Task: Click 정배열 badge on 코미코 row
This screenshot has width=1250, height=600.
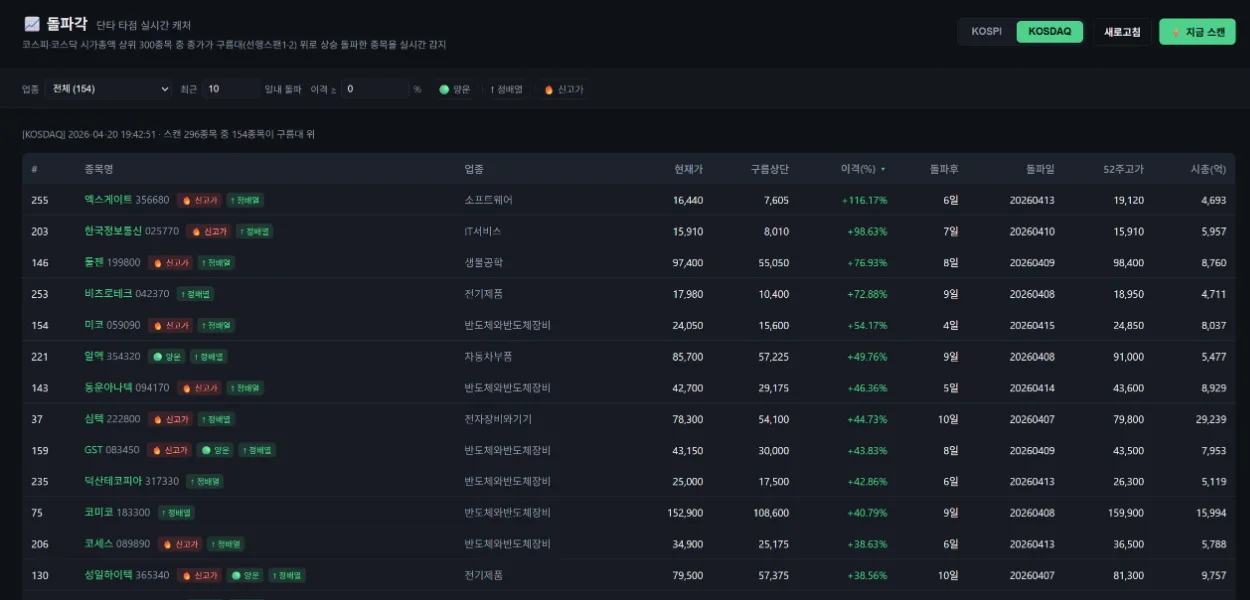Action: point(176,513)
